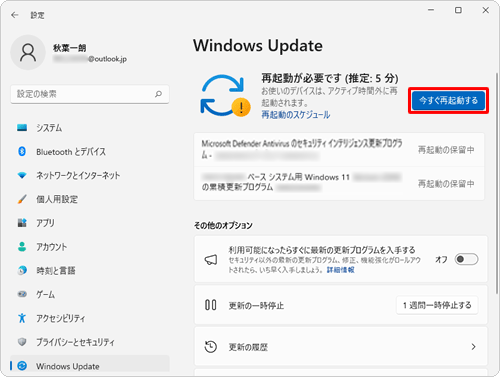Open プライバシーとセキュリティ settings
Screen dimensions: 500x377
click(90, 342)
